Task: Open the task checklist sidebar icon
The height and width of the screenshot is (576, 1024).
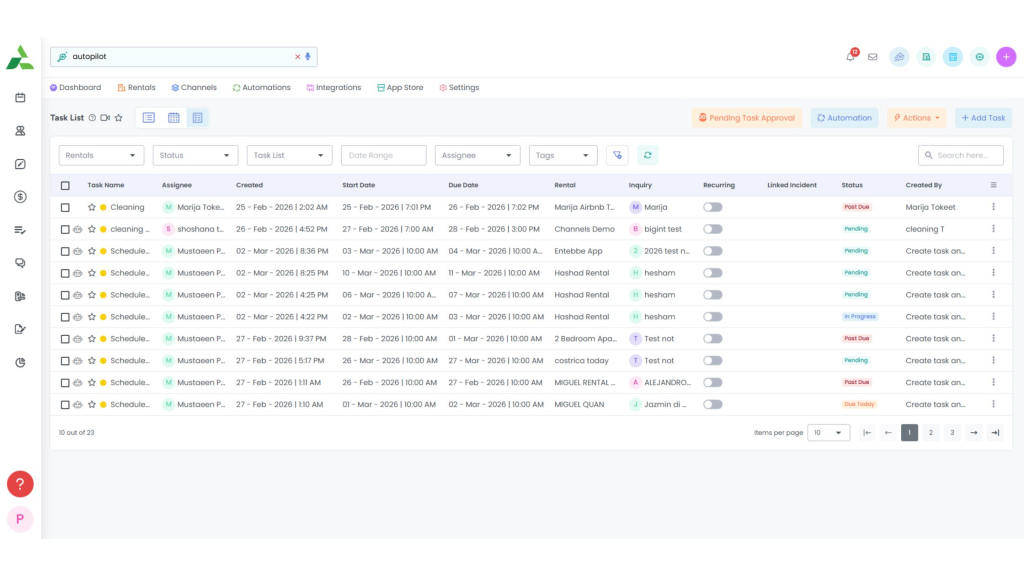Action: click(x=20, y=230)
